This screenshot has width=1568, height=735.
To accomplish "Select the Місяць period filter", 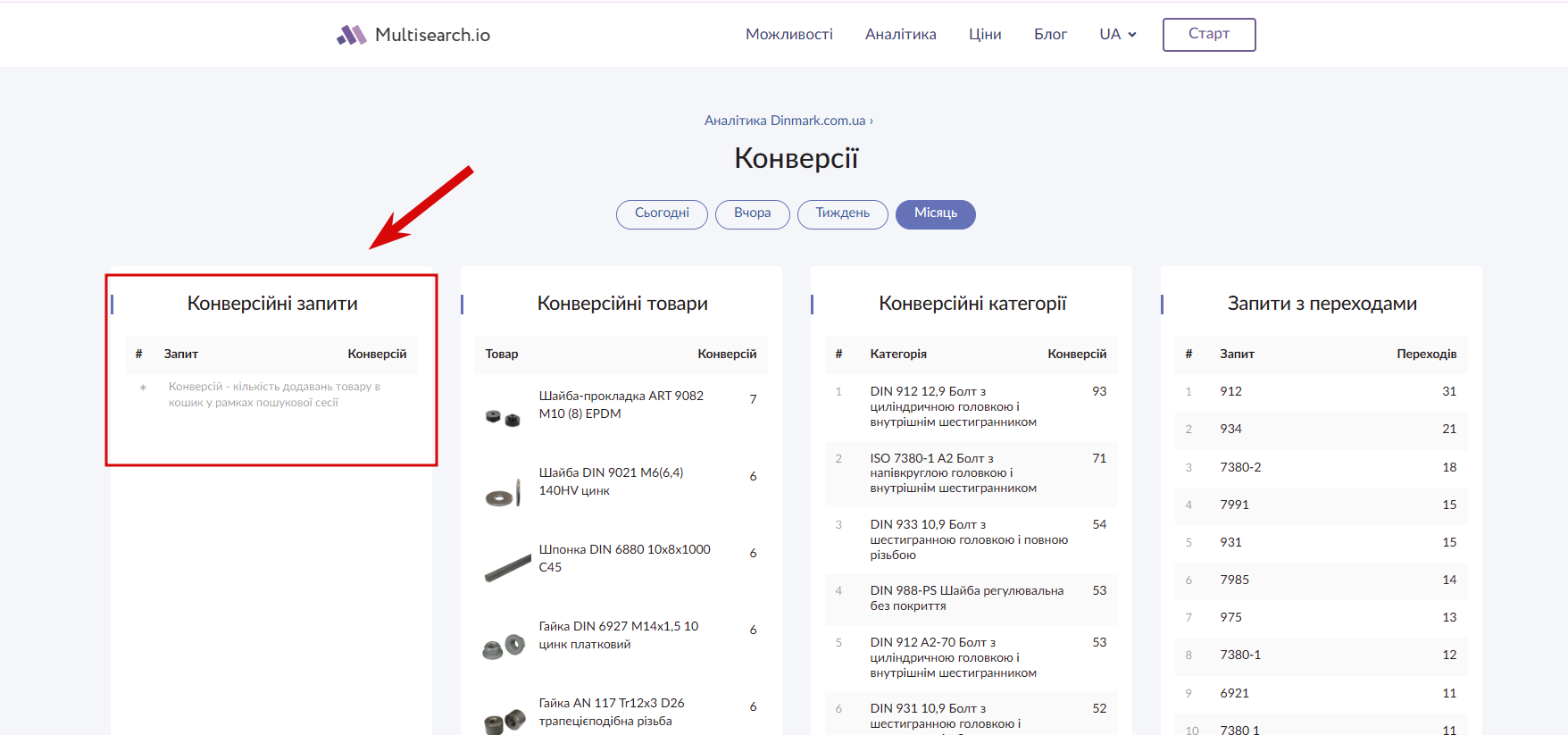I will [935, 213].
